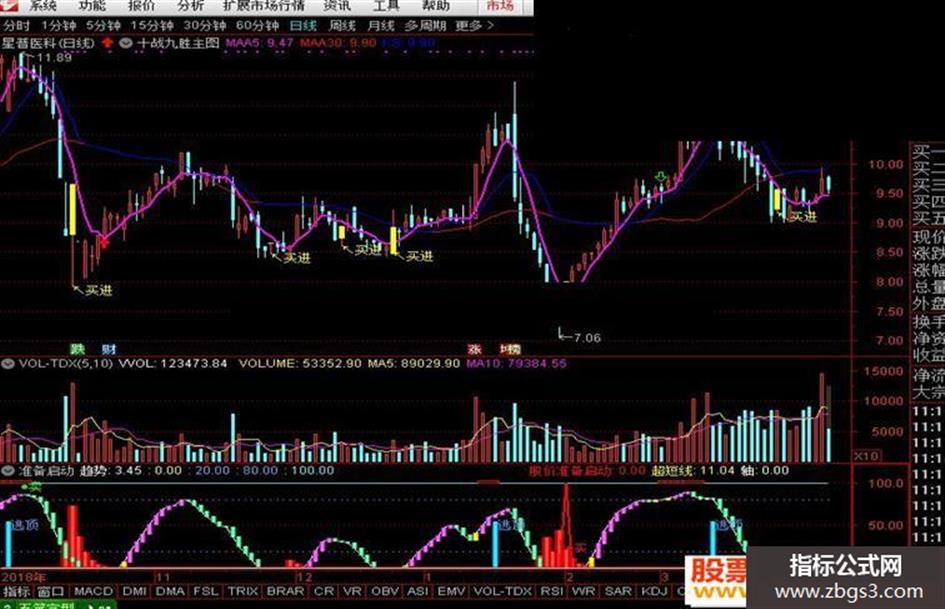Select the EMV indicator tab
This screenshot has height=609, width=945.
[x=451, y=592]
